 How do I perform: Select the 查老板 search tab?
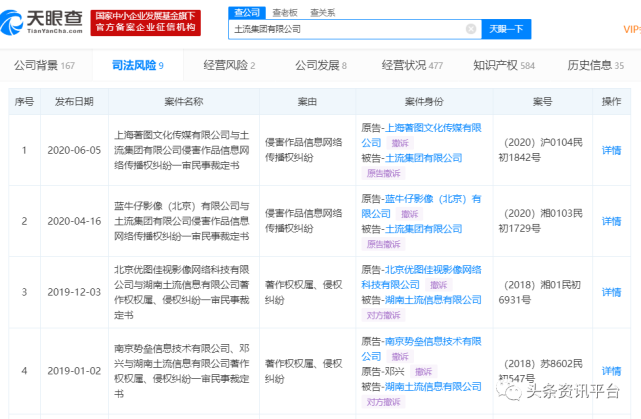point(283,12)
